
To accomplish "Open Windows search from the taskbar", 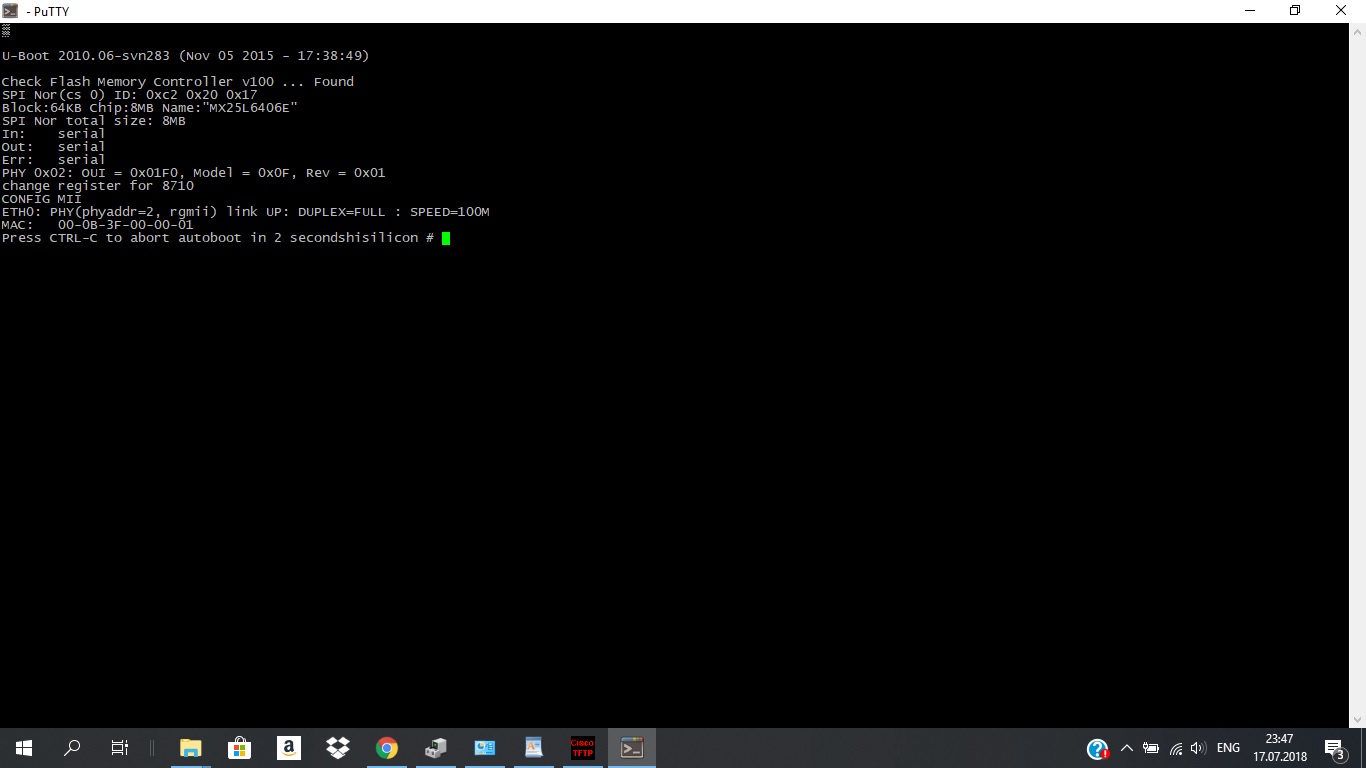I will [72, 748].
